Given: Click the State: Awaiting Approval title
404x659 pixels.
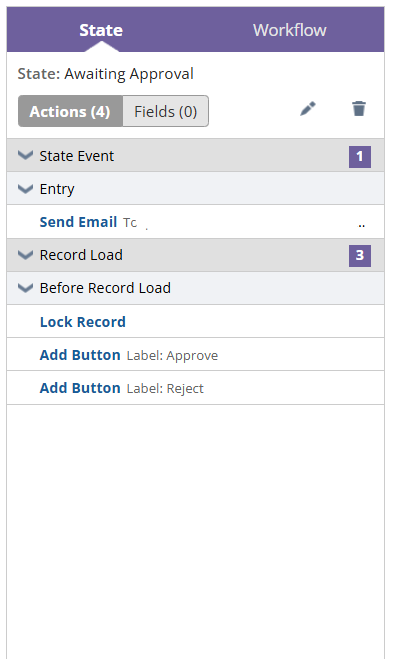Looking at the screenshot, I should 106,74.
